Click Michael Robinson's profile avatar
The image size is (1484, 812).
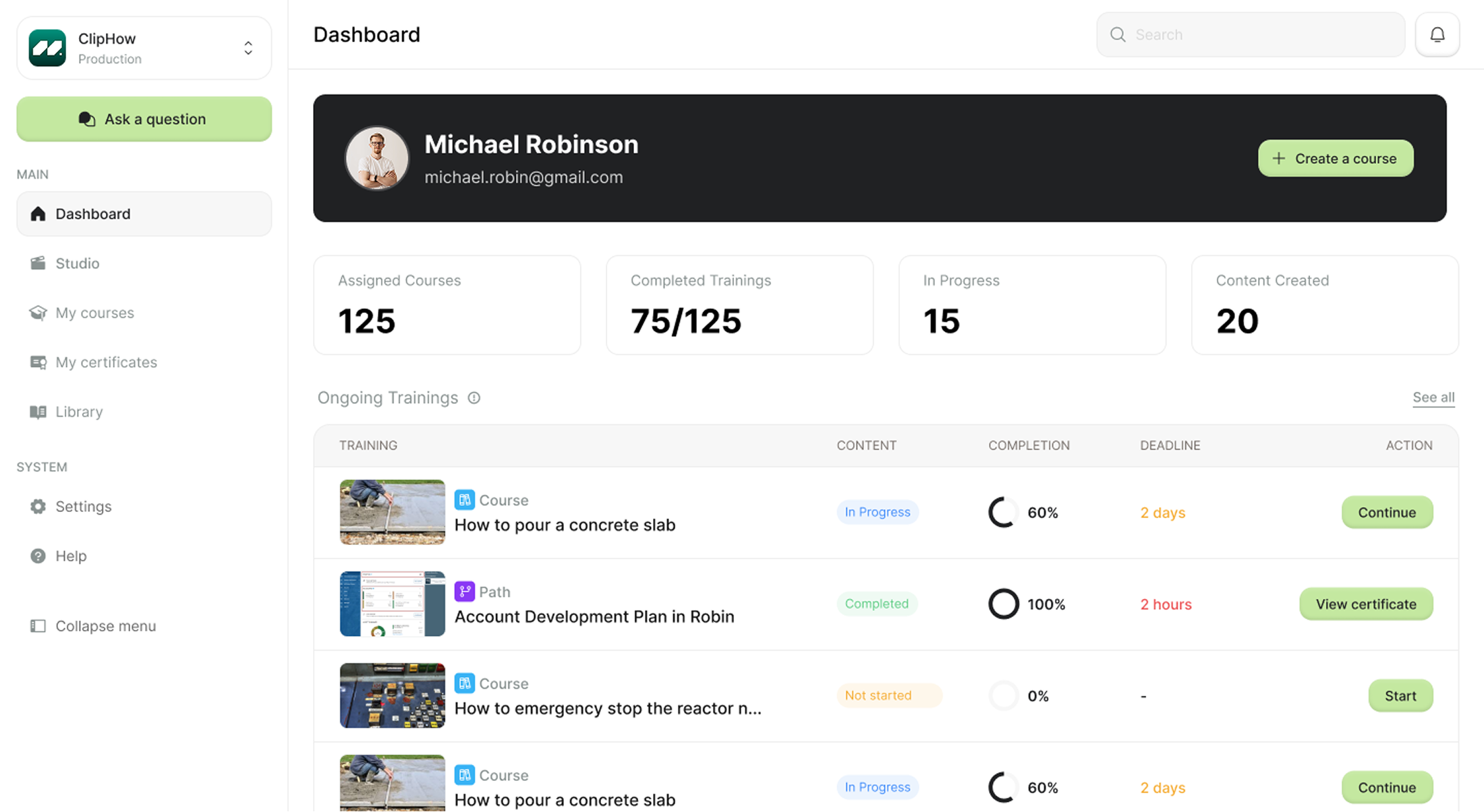click(377, 158)
